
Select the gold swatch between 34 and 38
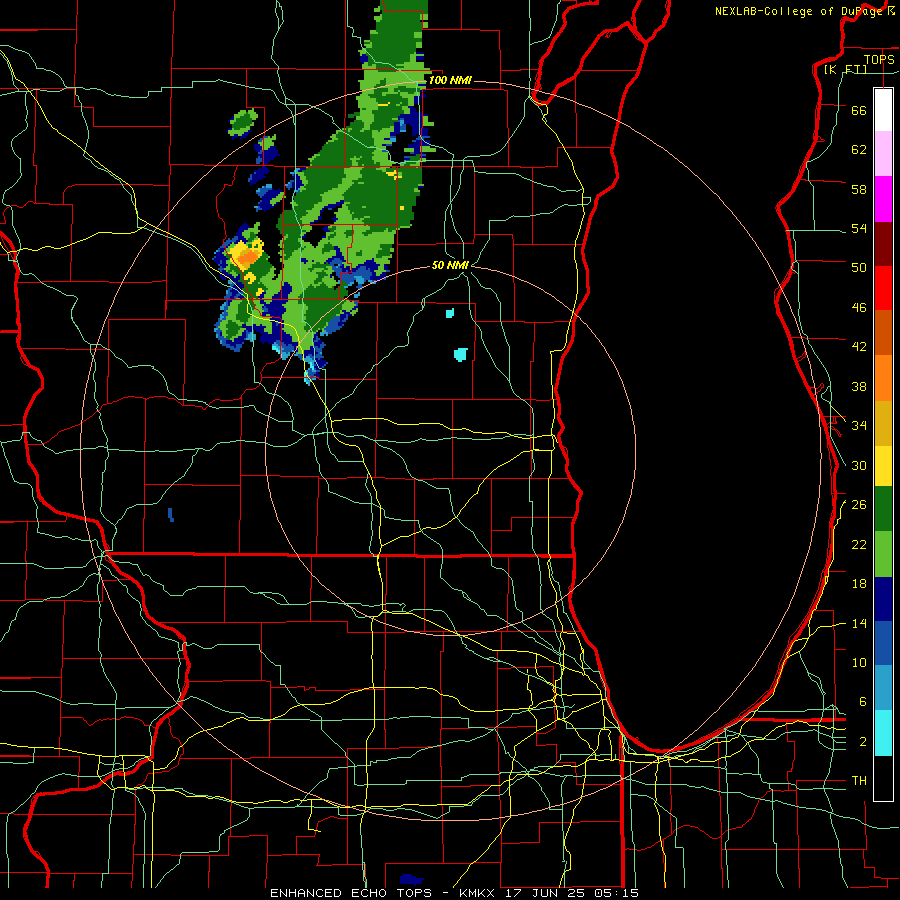[883, 423]
